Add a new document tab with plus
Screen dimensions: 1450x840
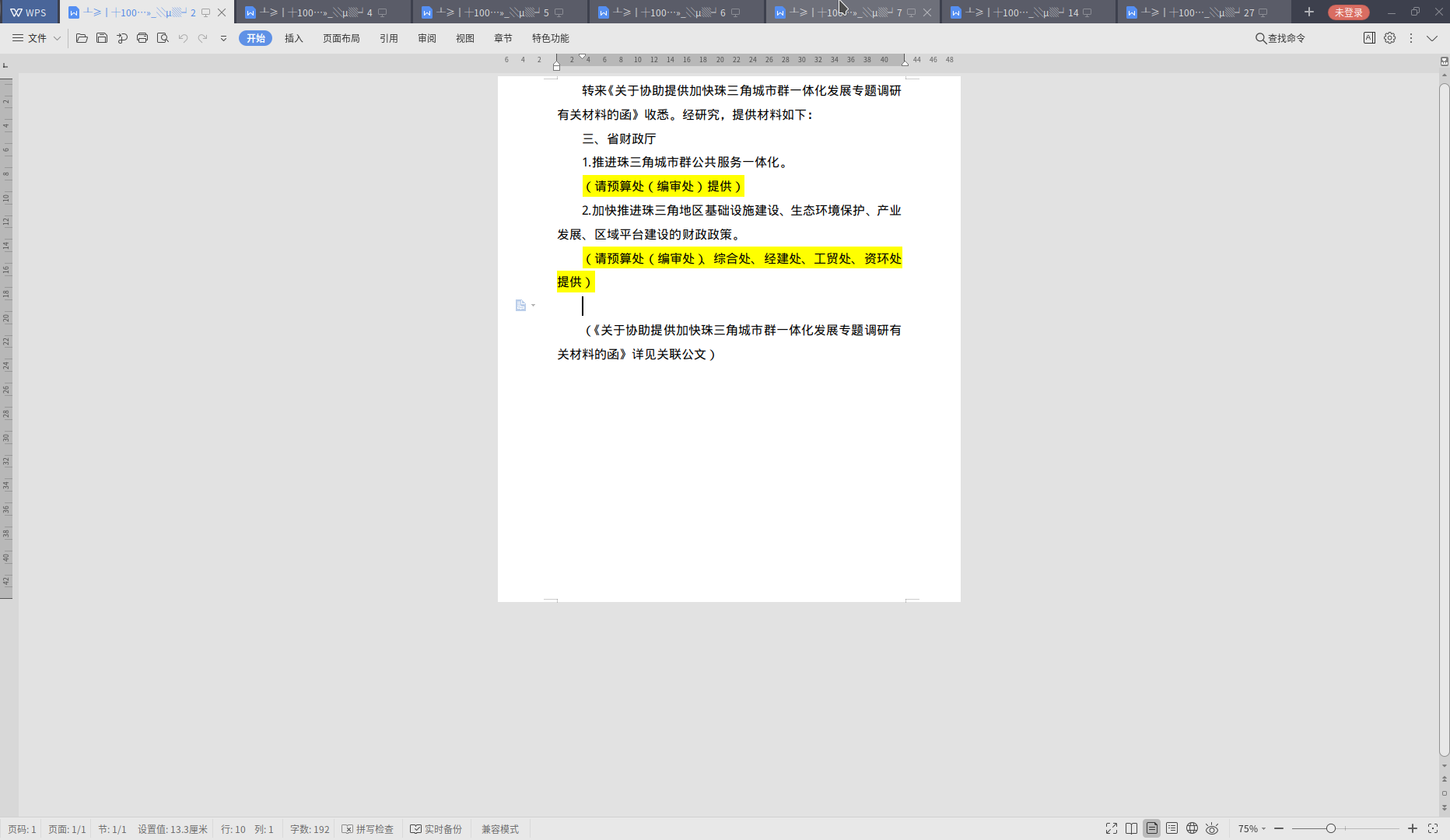(1309, 12)
